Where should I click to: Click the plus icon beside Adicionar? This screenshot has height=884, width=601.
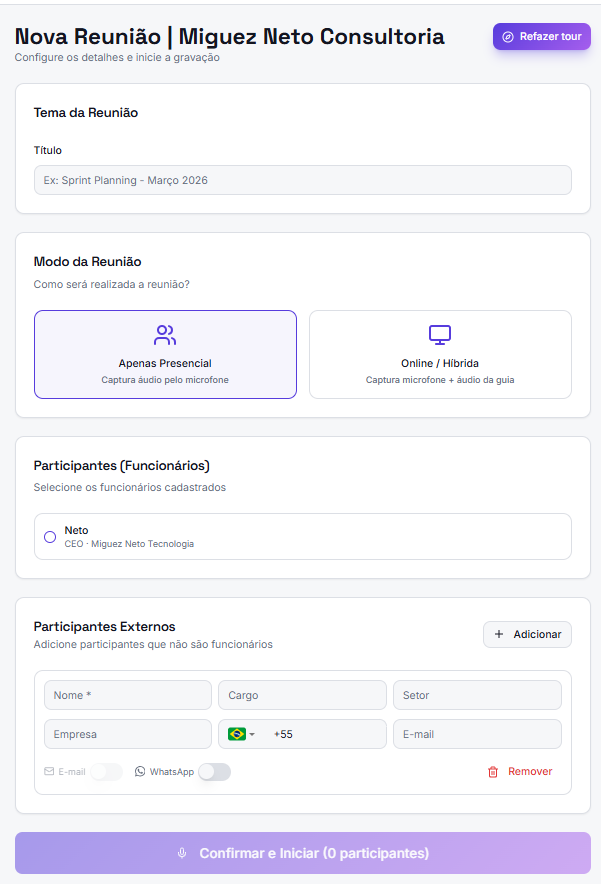(499, 634)
